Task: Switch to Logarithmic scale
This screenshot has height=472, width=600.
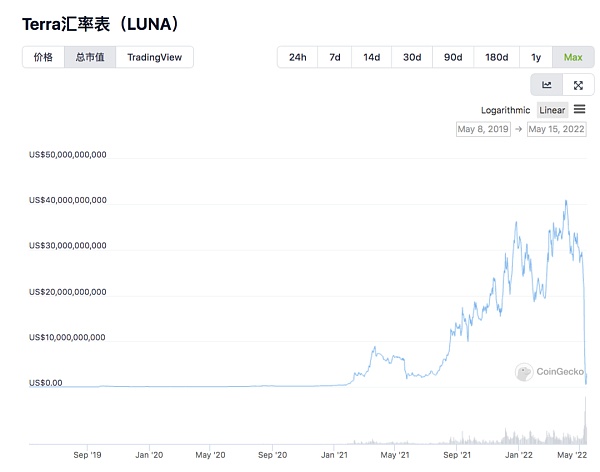Action: tap(505, 110)
